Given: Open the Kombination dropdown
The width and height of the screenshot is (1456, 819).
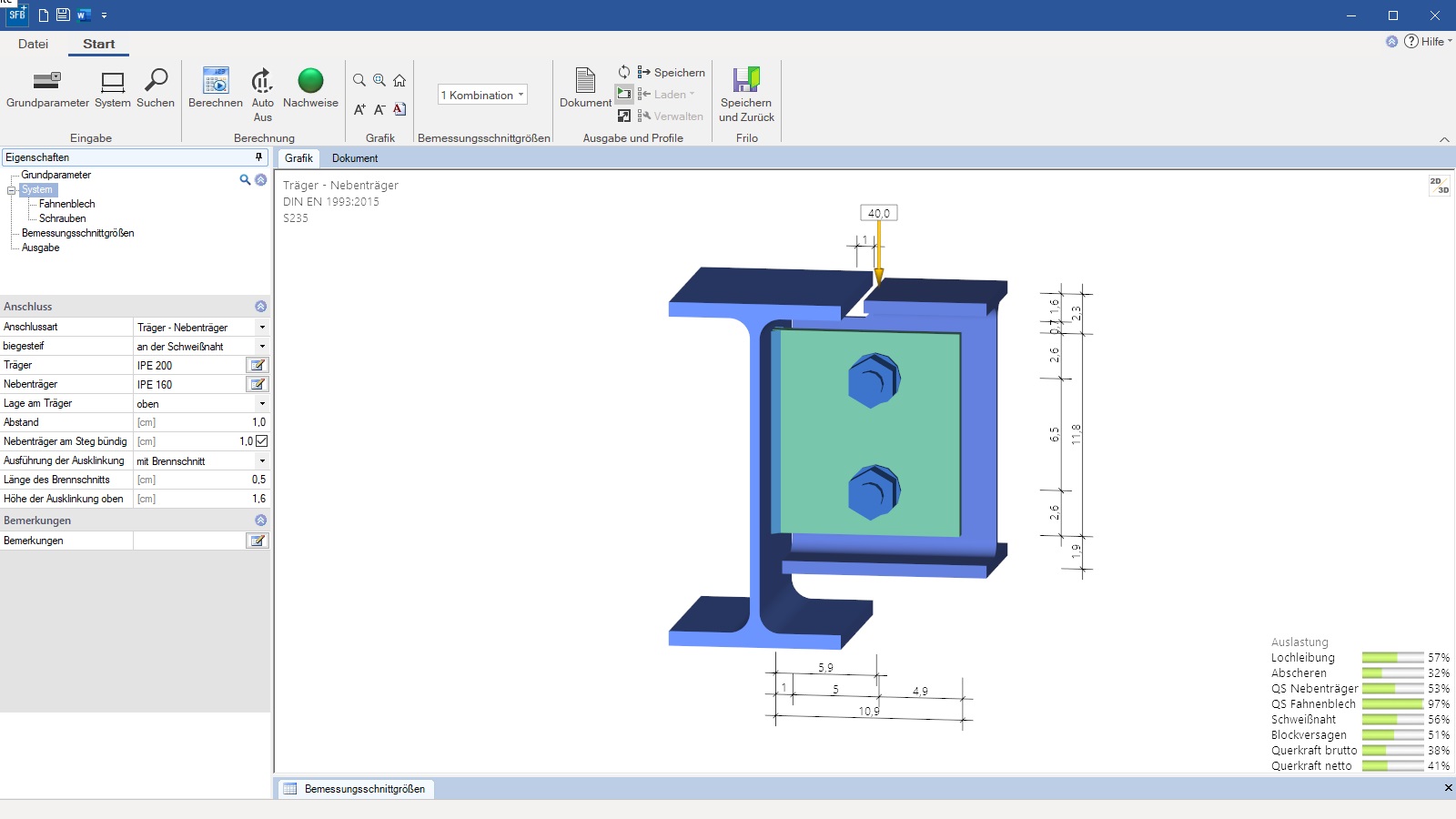Looking at the screenshot, I should pyautogui.click(x=482, y=95).
